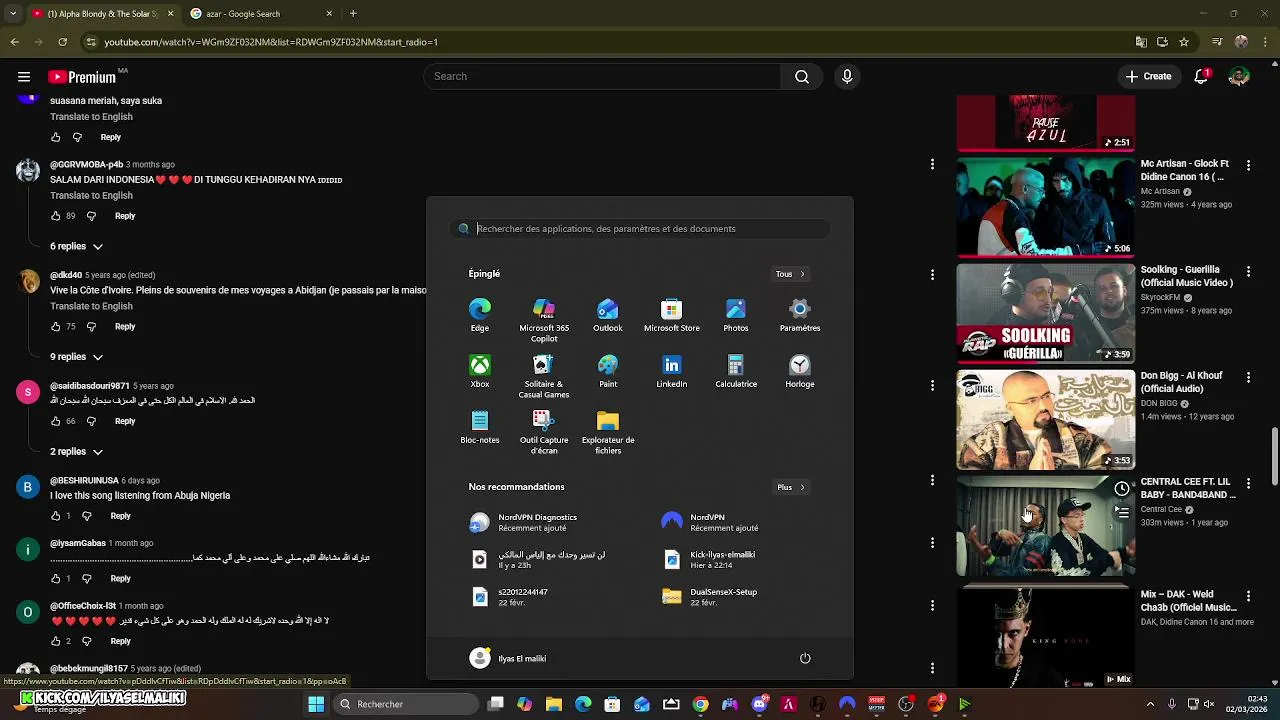Viewport: 1280px width, 720px height.
Task: Switch to Alpha Blondy YouTube tab
Action: pyautogui.click(x=103, y=14)
